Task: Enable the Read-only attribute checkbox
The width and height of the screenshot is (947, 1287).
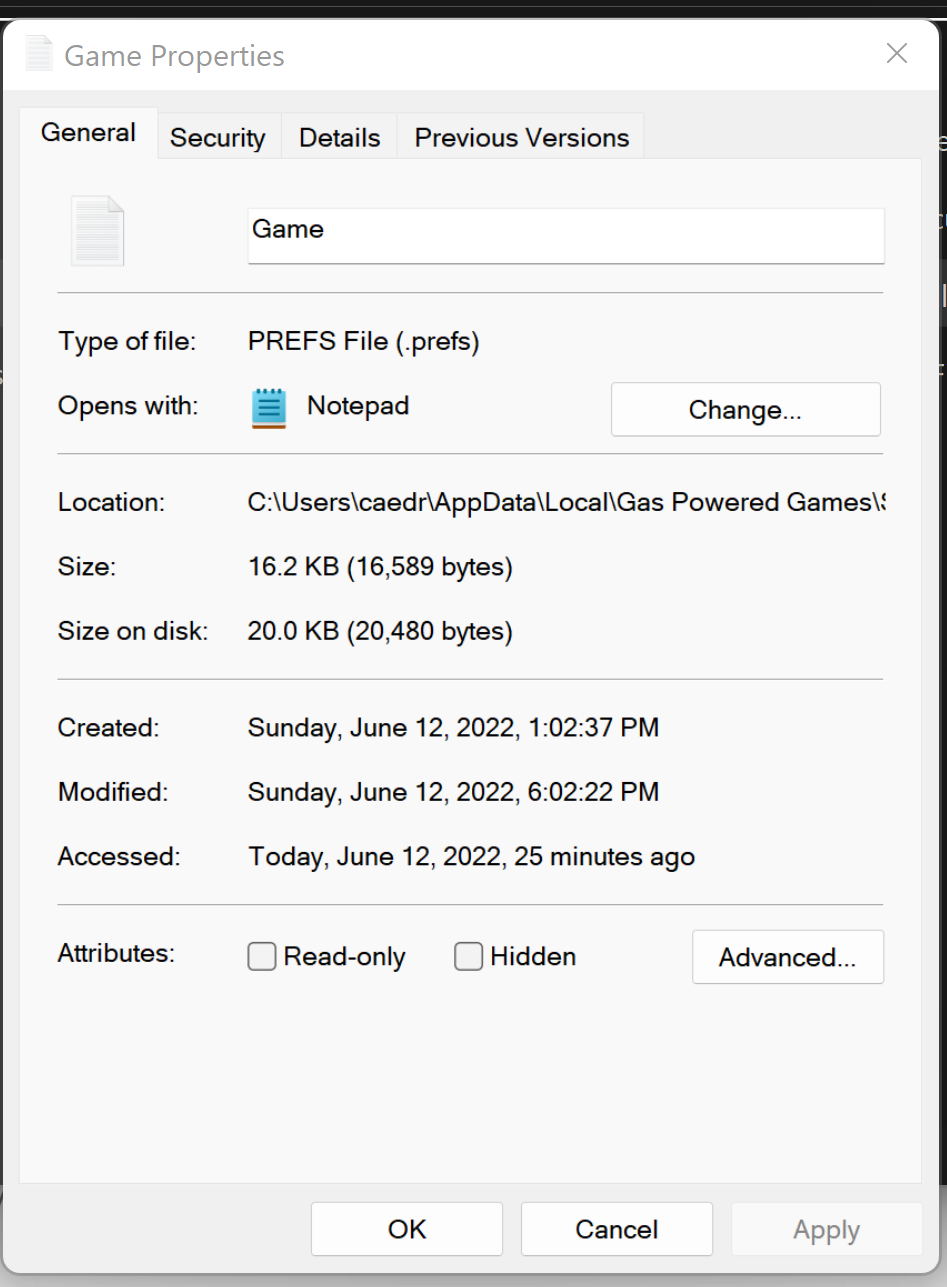Action: click(x=262, y=957)
